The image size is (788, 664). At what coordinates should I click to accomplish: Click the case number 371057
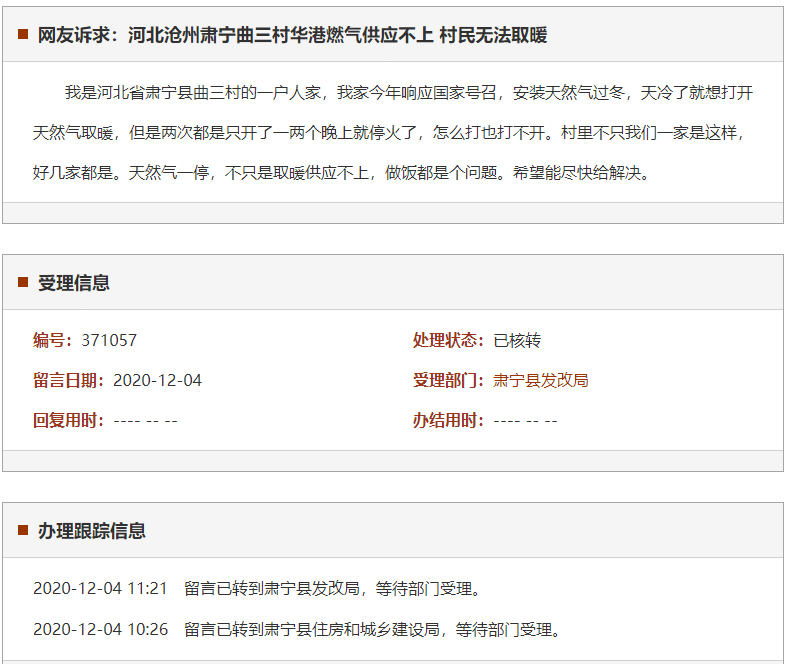(x=109, y=340)
